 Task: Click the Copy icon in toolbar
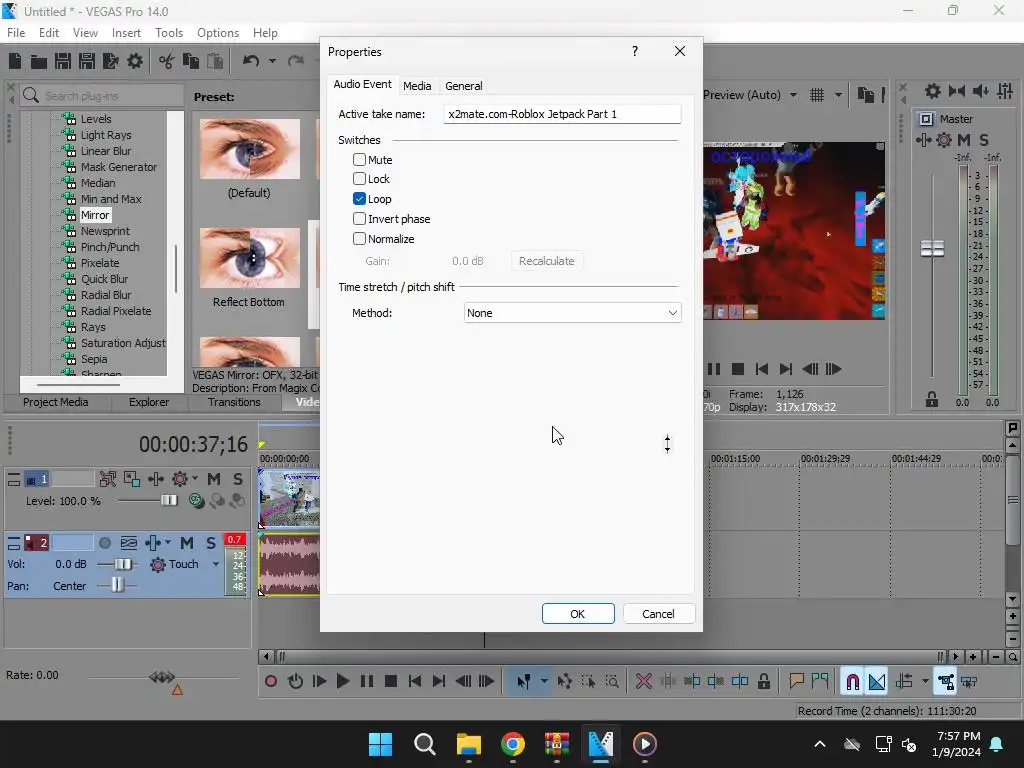[x=191, y=61]
